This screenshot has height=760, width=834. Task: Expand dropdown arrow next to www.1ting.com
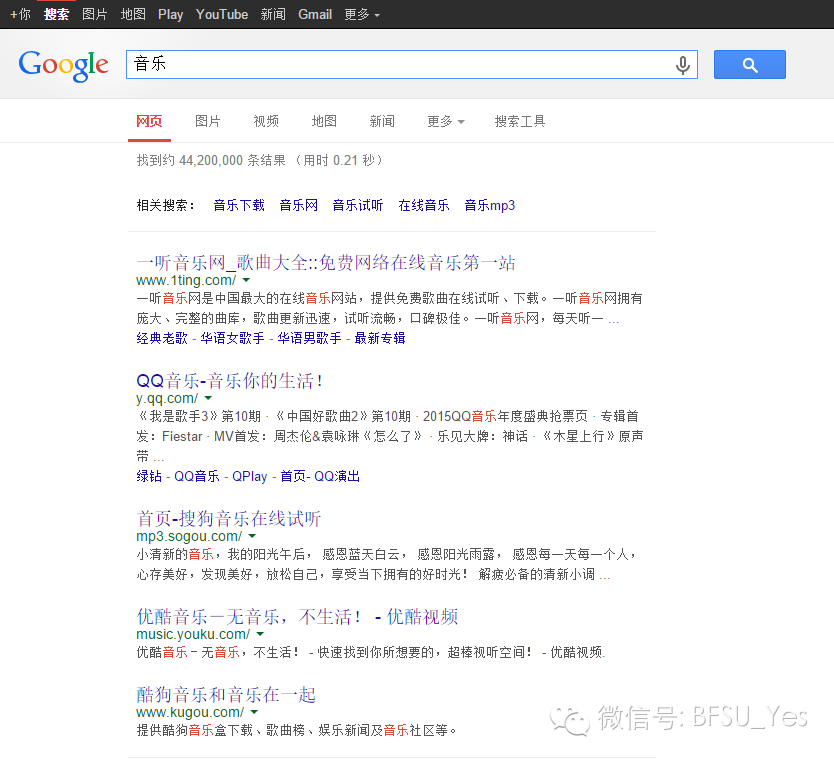[246, 280]
